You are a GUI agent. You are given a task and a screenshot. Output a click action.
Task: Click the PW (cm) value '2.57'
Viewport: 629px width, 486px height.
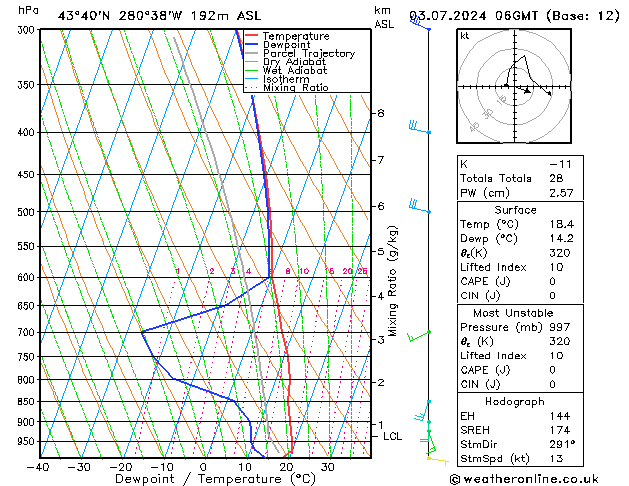pyautogui.click(x=561, y=193)
